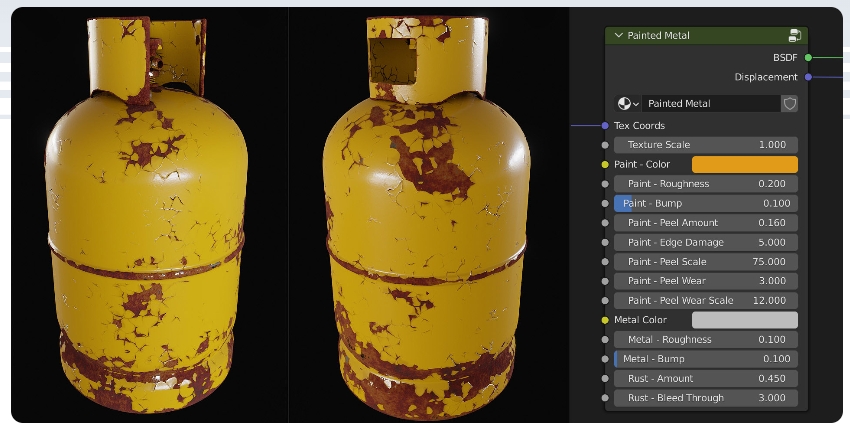Adjust the Paint - Roughness field

click(706, 184)
